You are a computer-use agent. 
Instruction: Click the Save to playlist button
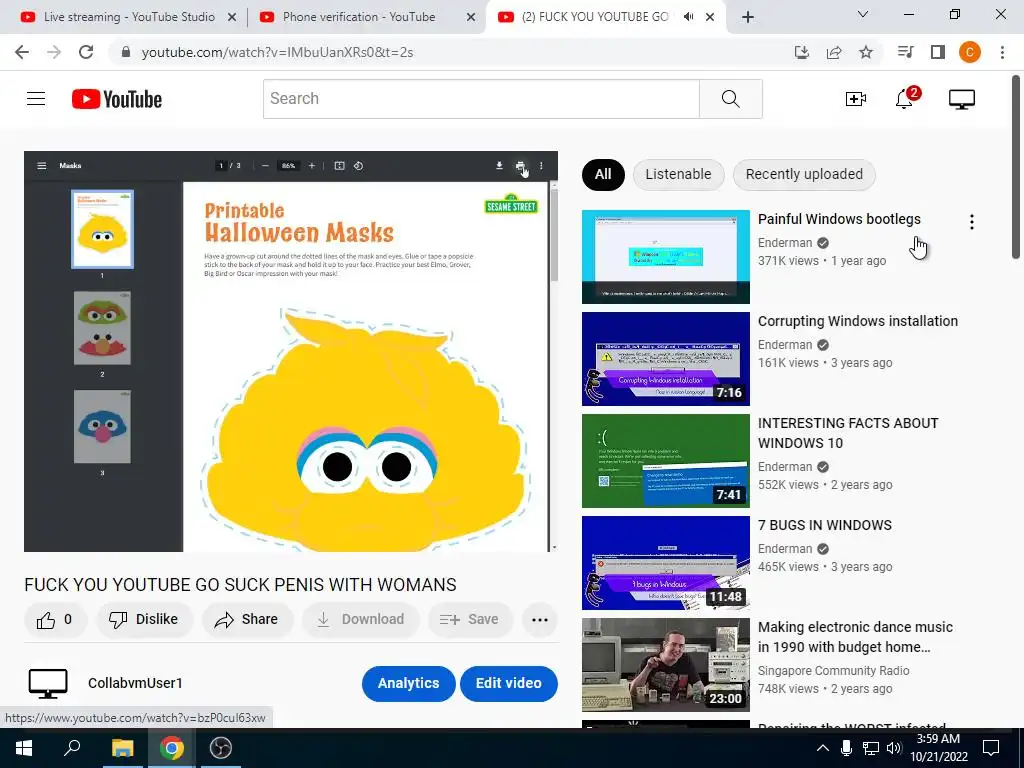[470, 619]
